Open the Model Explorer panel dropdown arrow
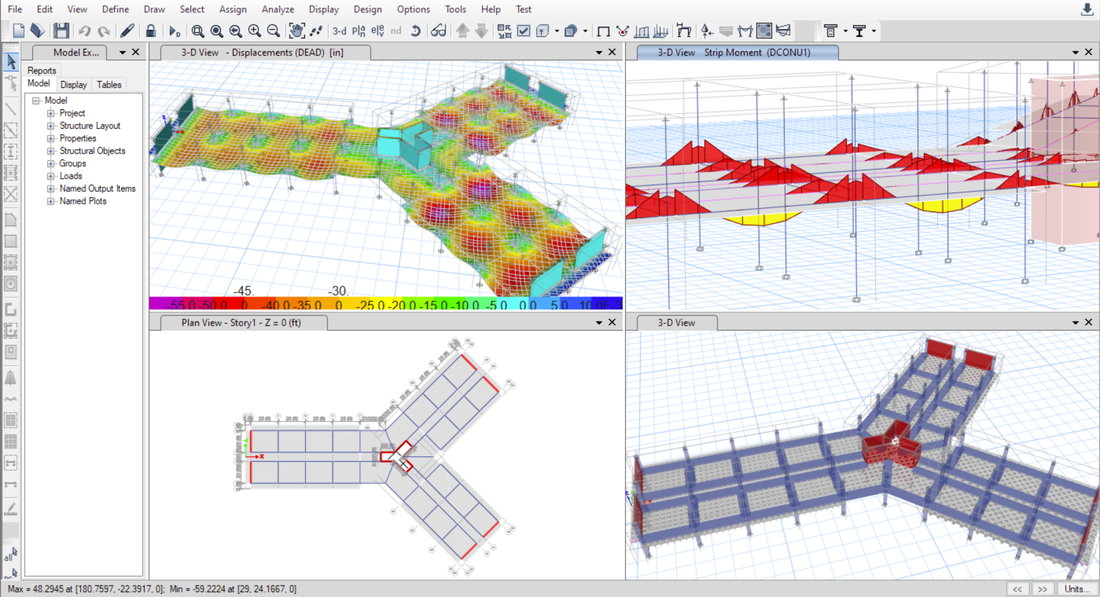 [123, 52]
